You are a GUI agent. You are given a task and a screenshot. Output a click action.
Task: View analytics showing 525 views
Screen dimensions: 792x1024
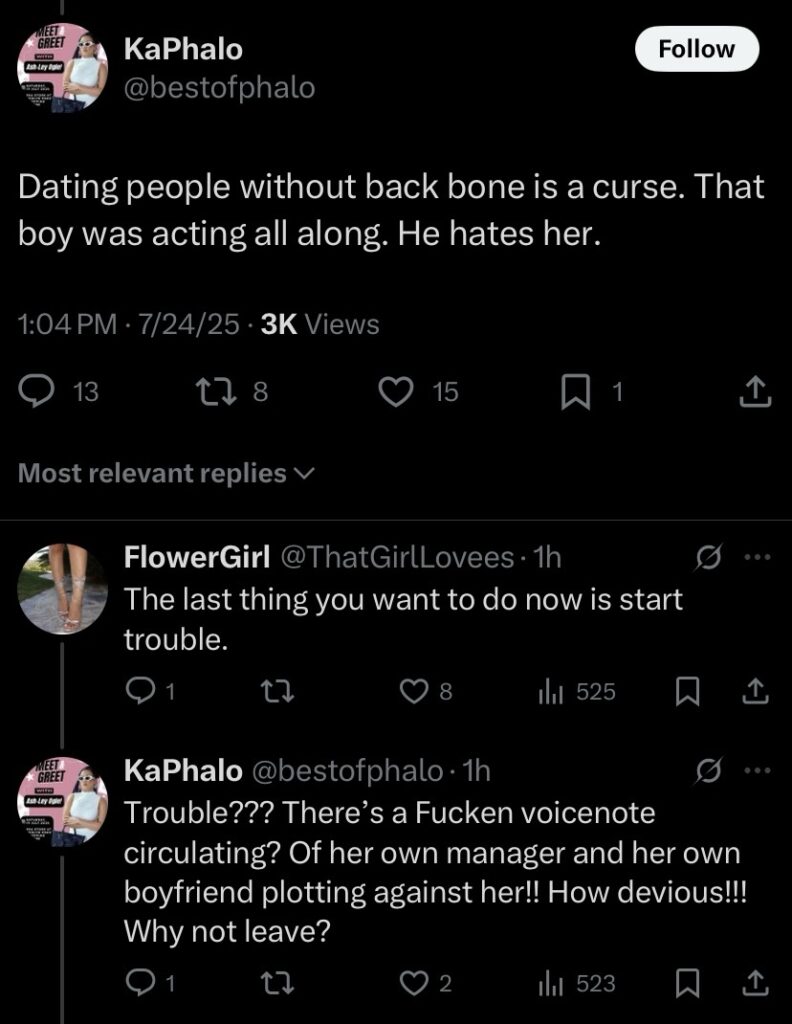(x=577, y=692)
